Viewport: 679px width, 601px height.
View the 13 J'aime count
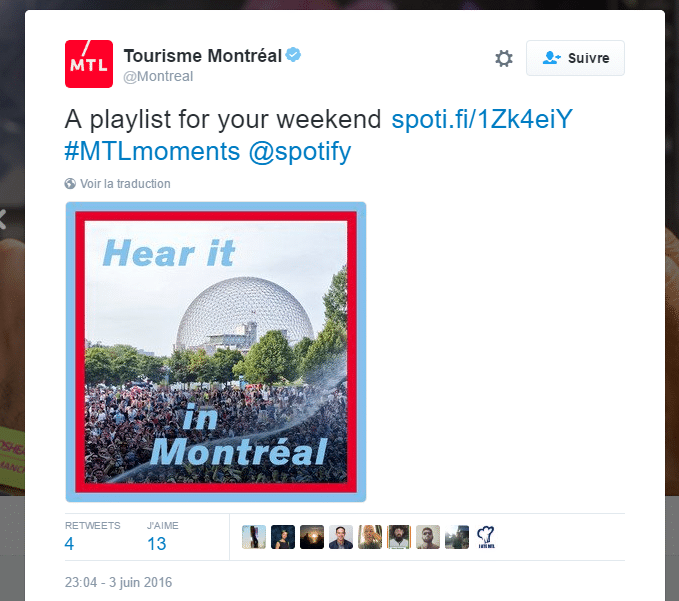click(x=157, y=543)
